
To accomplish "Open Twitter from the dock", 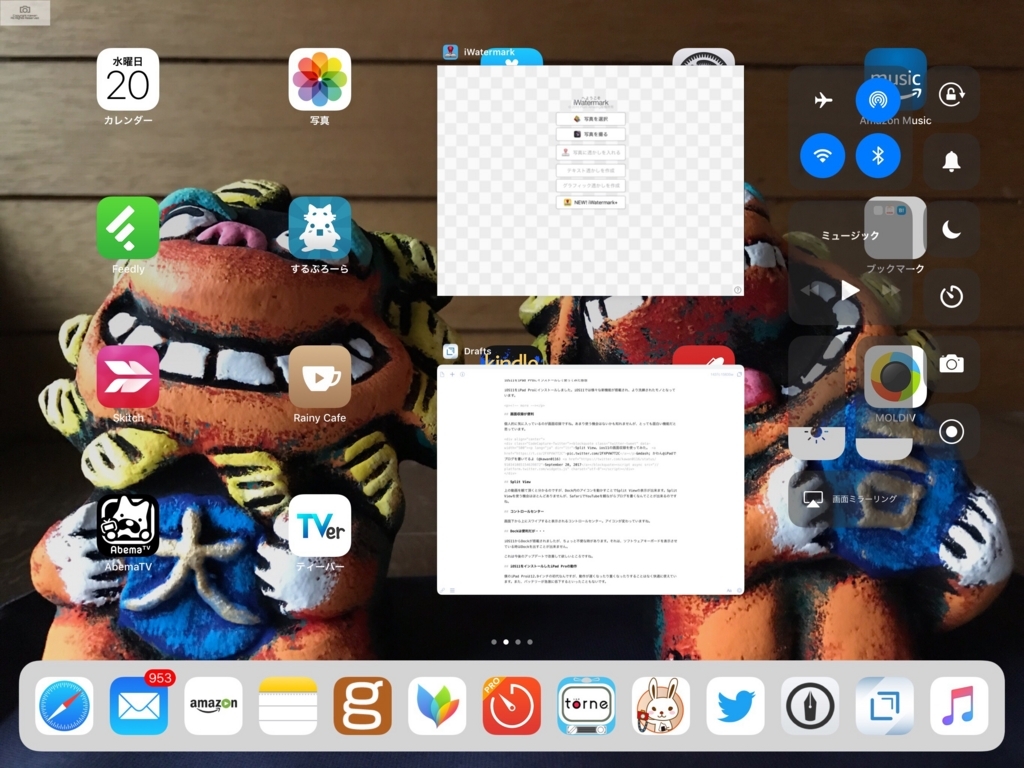I will [x=735, y=706].
